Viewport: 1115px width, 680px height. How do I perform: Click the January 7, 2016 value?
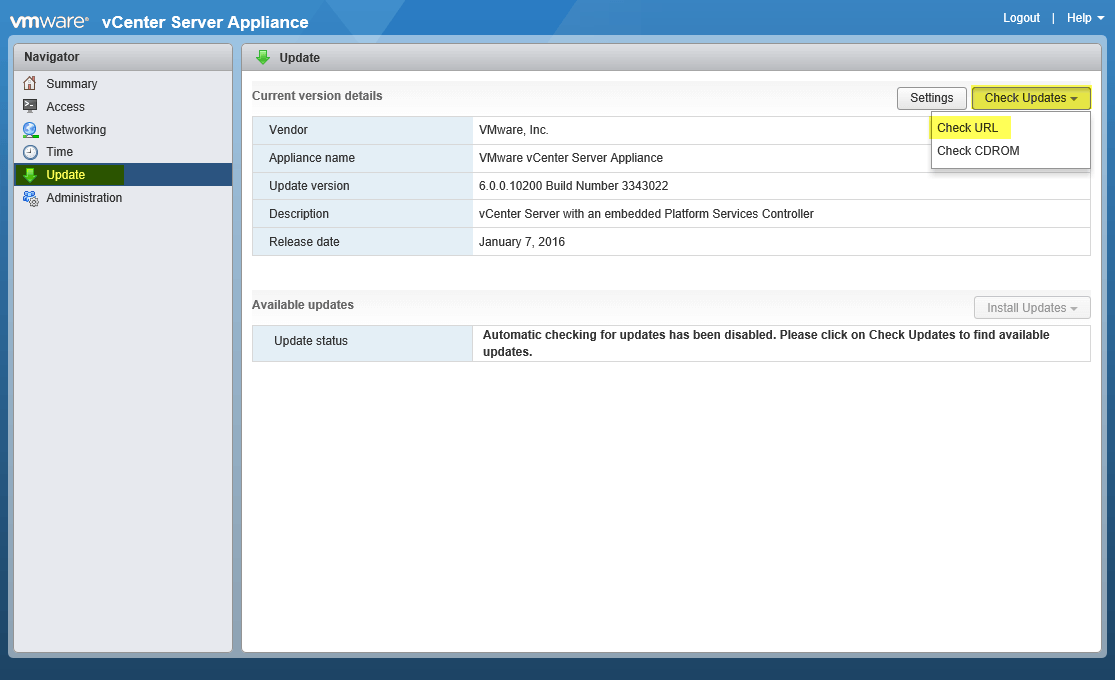tap(522, 242)
